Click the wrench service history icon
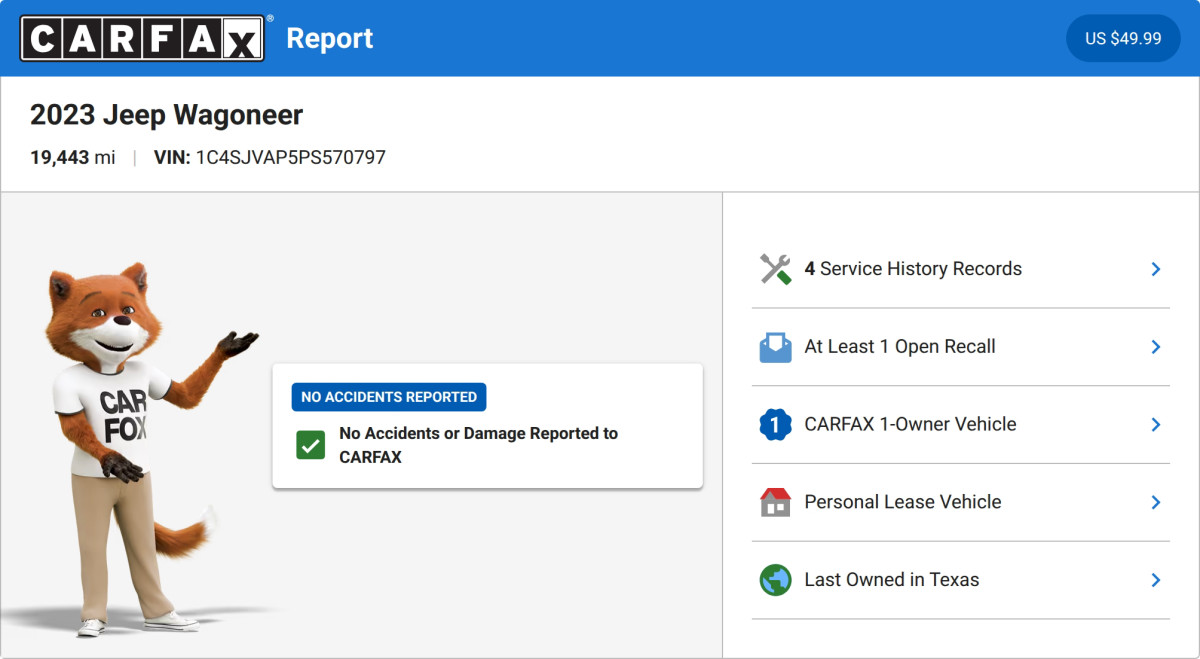 point(775,269)
